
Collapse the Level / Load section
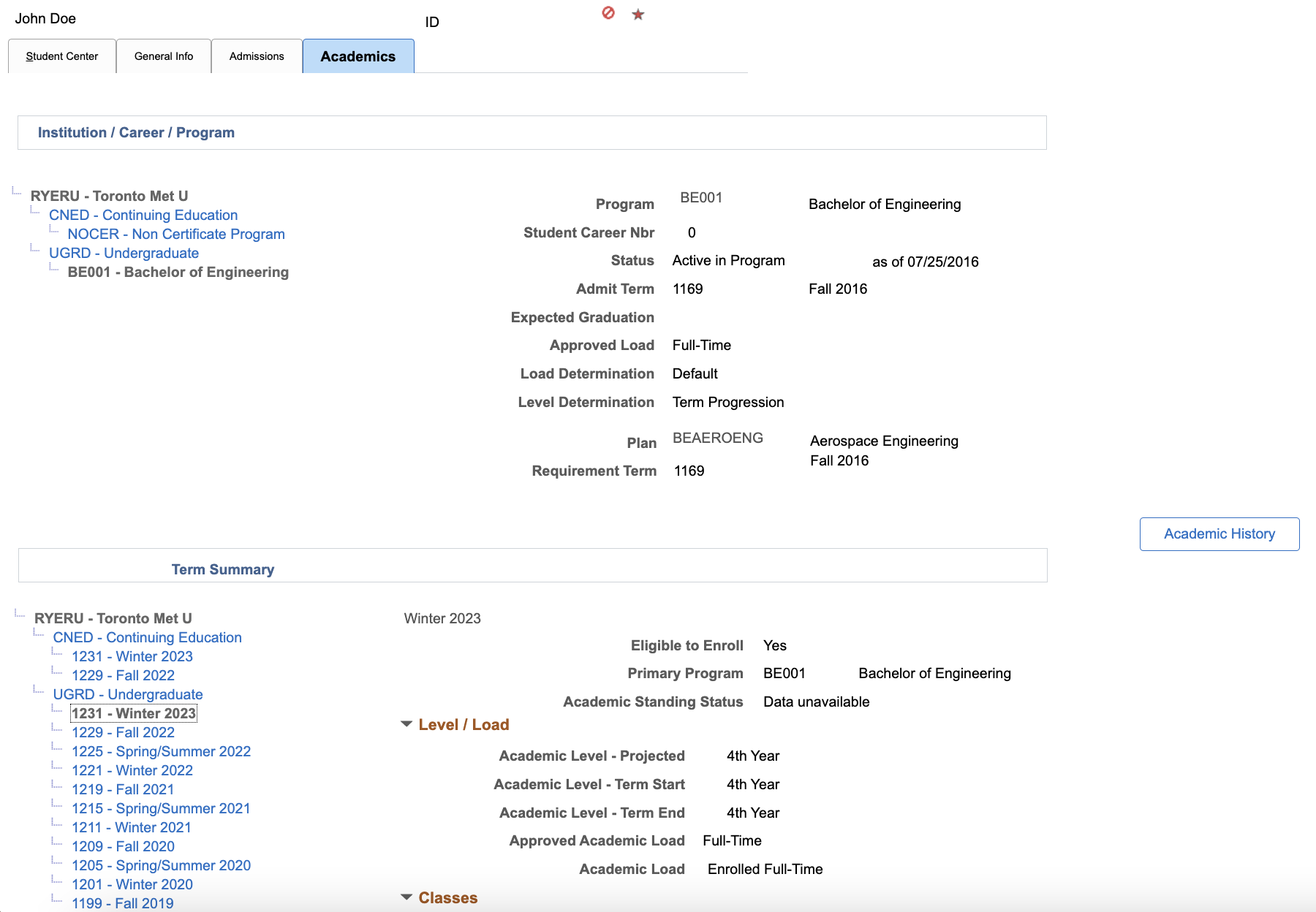(406, 724)
